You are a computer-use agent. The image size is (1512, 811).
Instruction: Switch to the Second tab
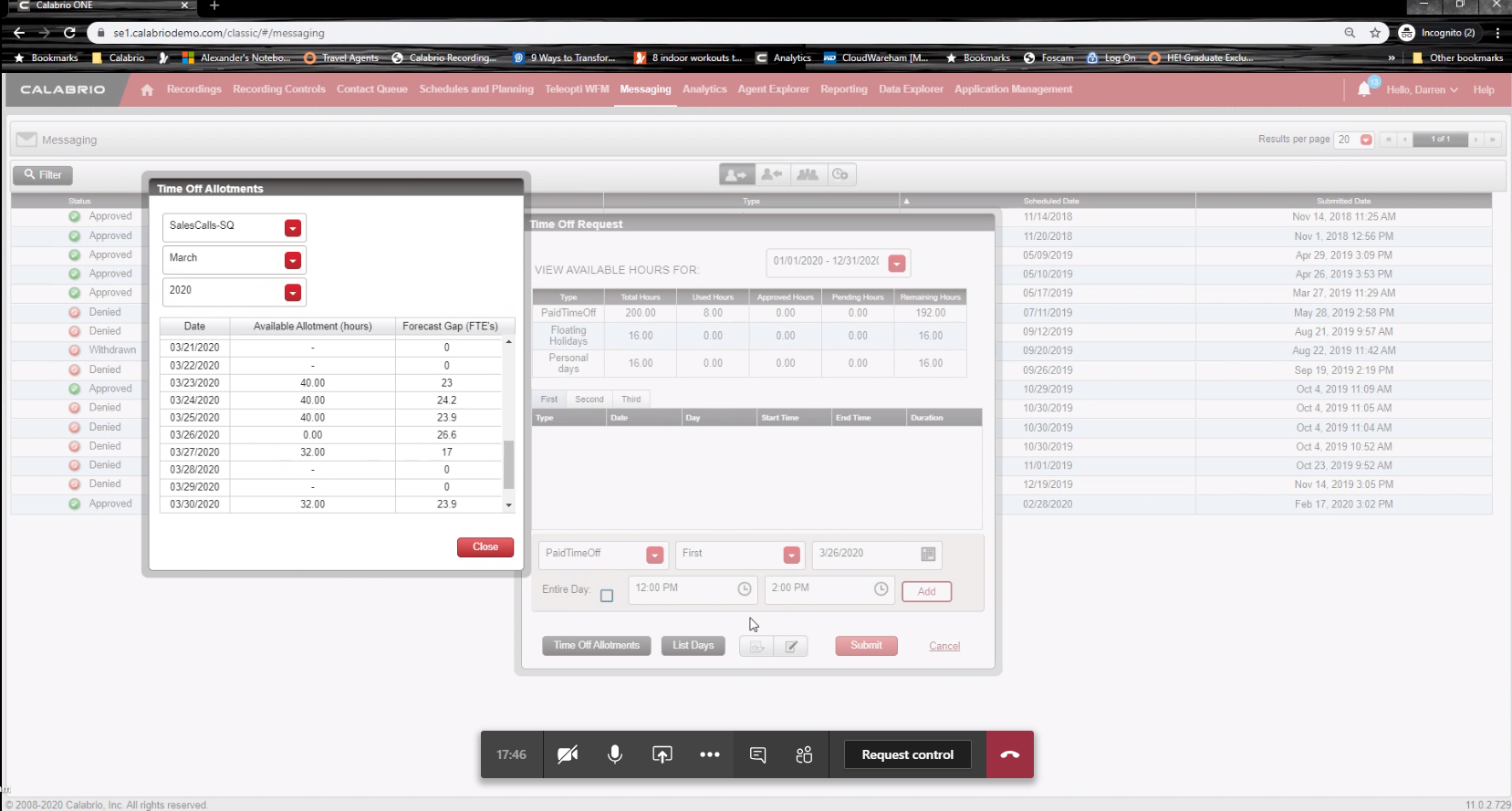pos(589,400)
